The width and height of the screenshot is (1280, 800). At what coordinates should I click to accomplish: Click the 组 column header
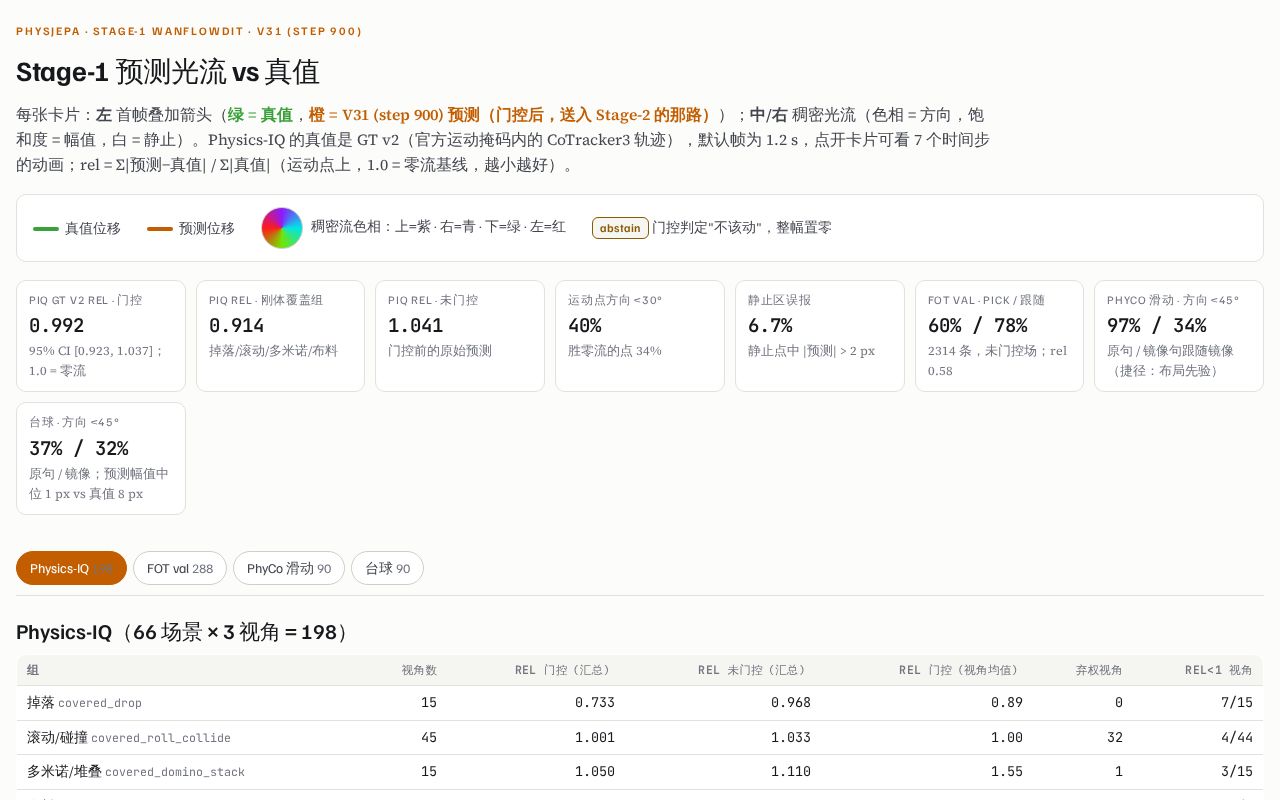[x=33, y=670]
